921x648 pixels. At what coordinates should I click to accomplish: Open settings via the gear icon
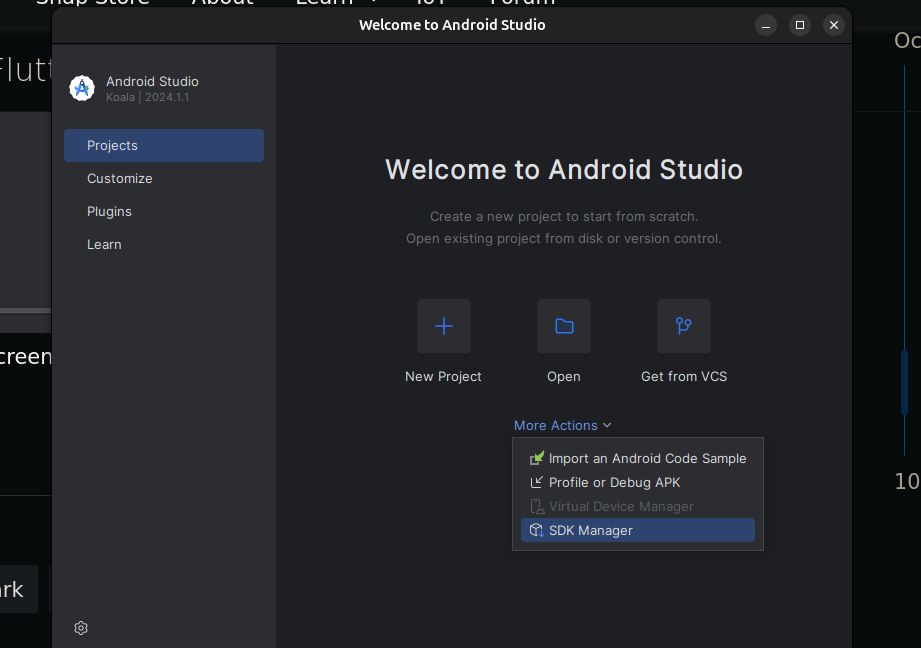pos(81,628)
